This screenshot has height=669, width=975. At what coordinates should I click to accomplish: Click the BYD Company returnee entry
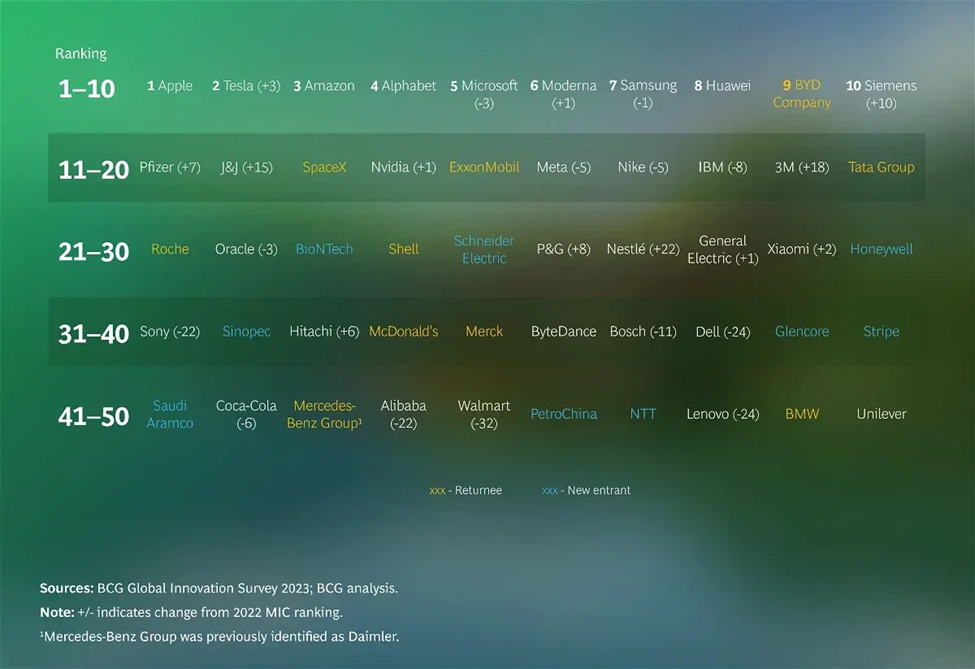pyautogui.click(x=802, y=94)
